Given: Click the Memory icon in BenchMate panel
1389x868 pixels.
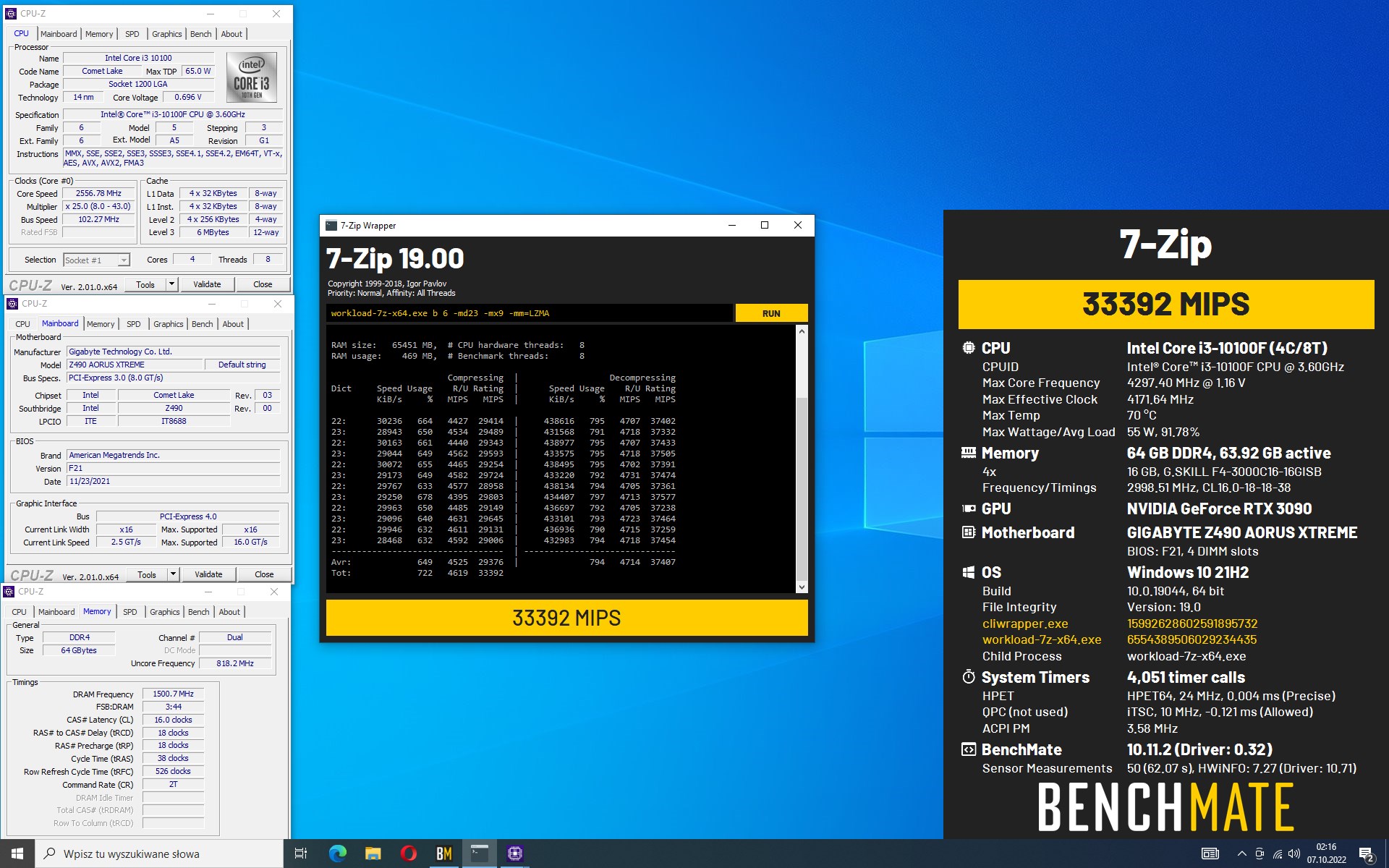Looking at the screenshot, I should point(968,453).
